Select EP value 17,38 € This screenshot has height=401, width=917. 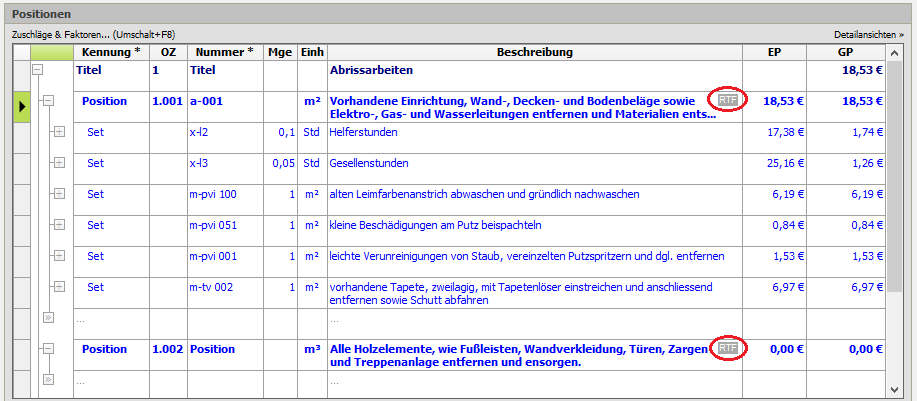coord(774,138)
